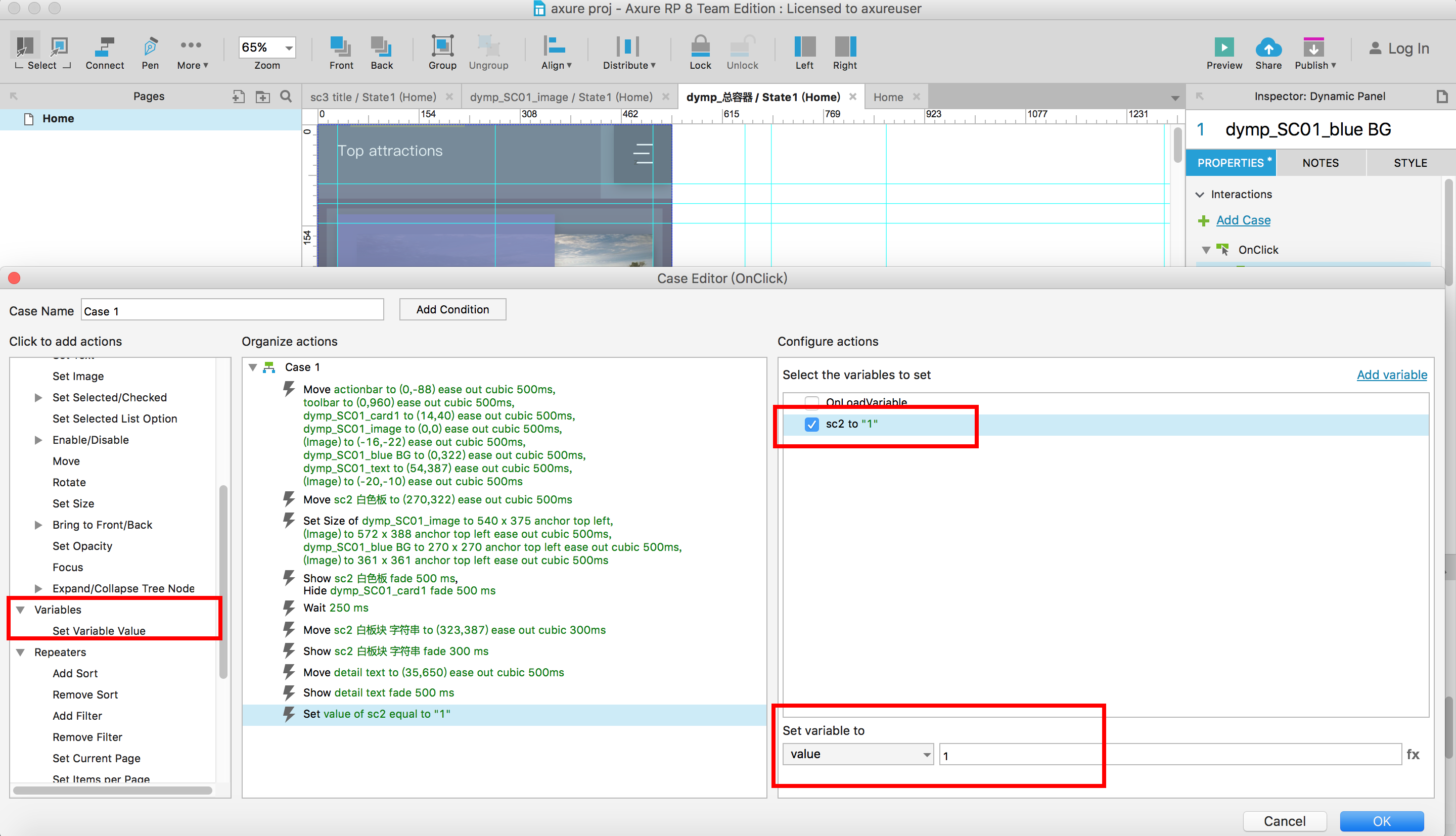Screen dimensions: 1456x836
Task: Click the Group toolbar icon
Action: click(442, 47)
